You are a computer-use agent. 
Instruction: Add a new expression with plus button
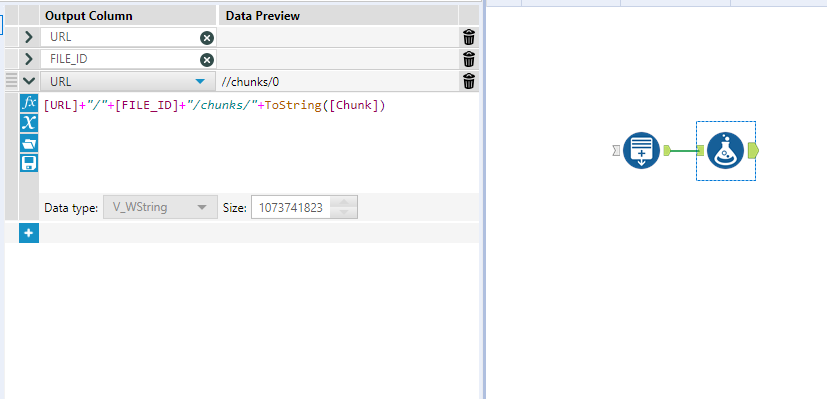pos(29,233)
